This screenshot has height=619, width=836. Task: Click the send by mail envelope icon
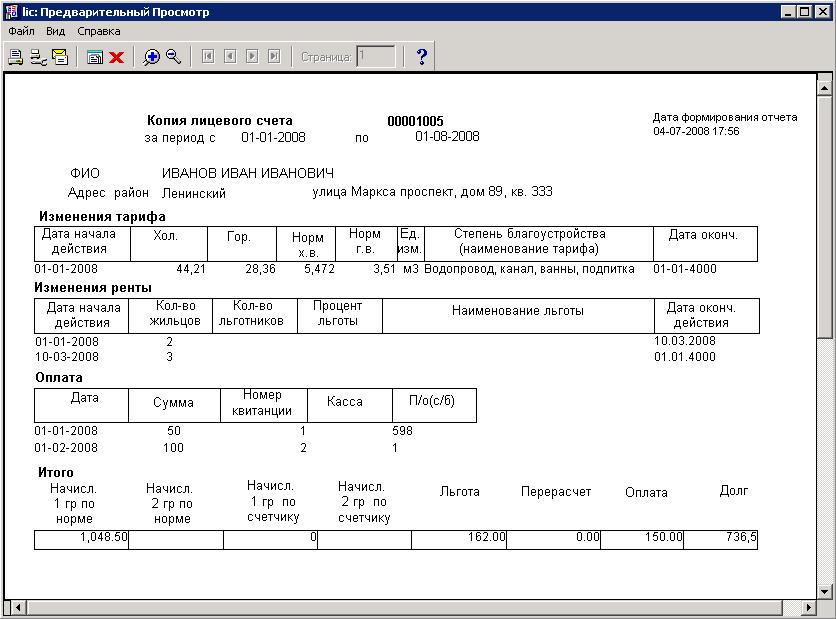[x=59, y=57]
